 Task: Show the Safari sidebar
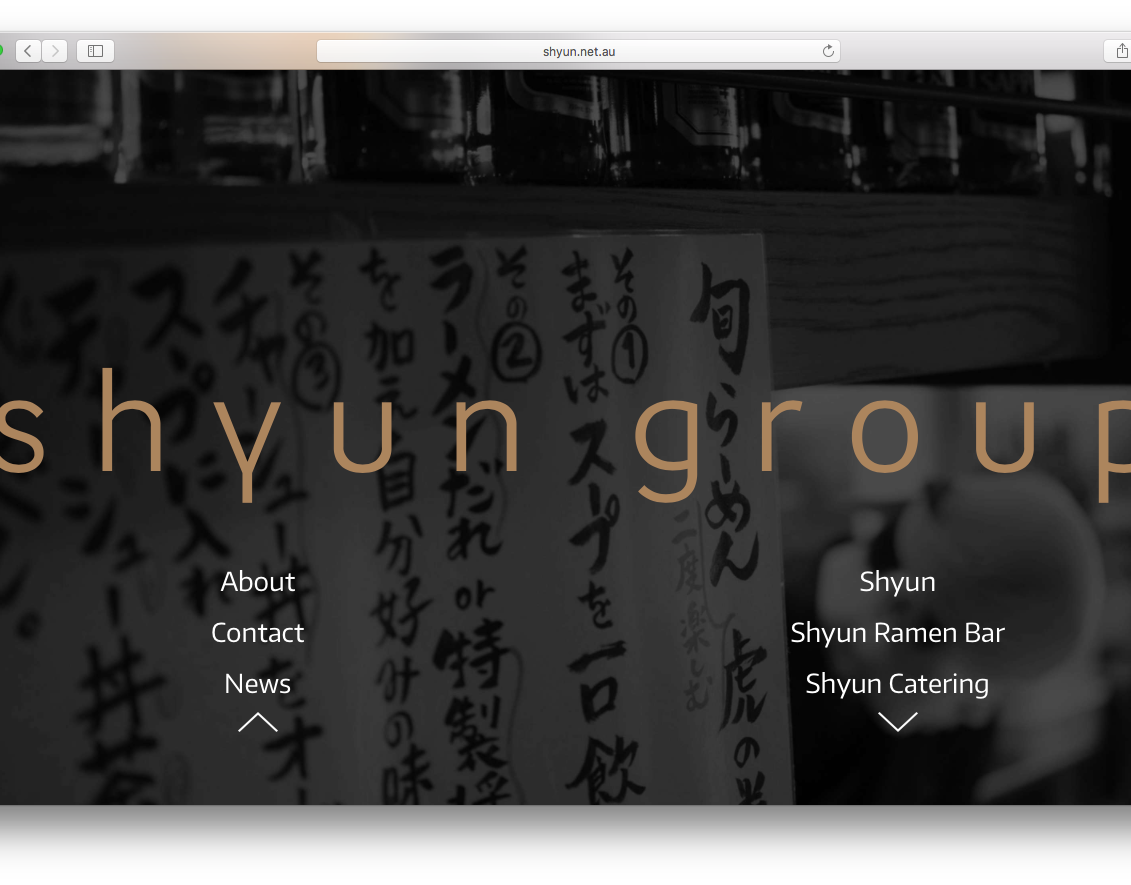[x=95, y=51]
